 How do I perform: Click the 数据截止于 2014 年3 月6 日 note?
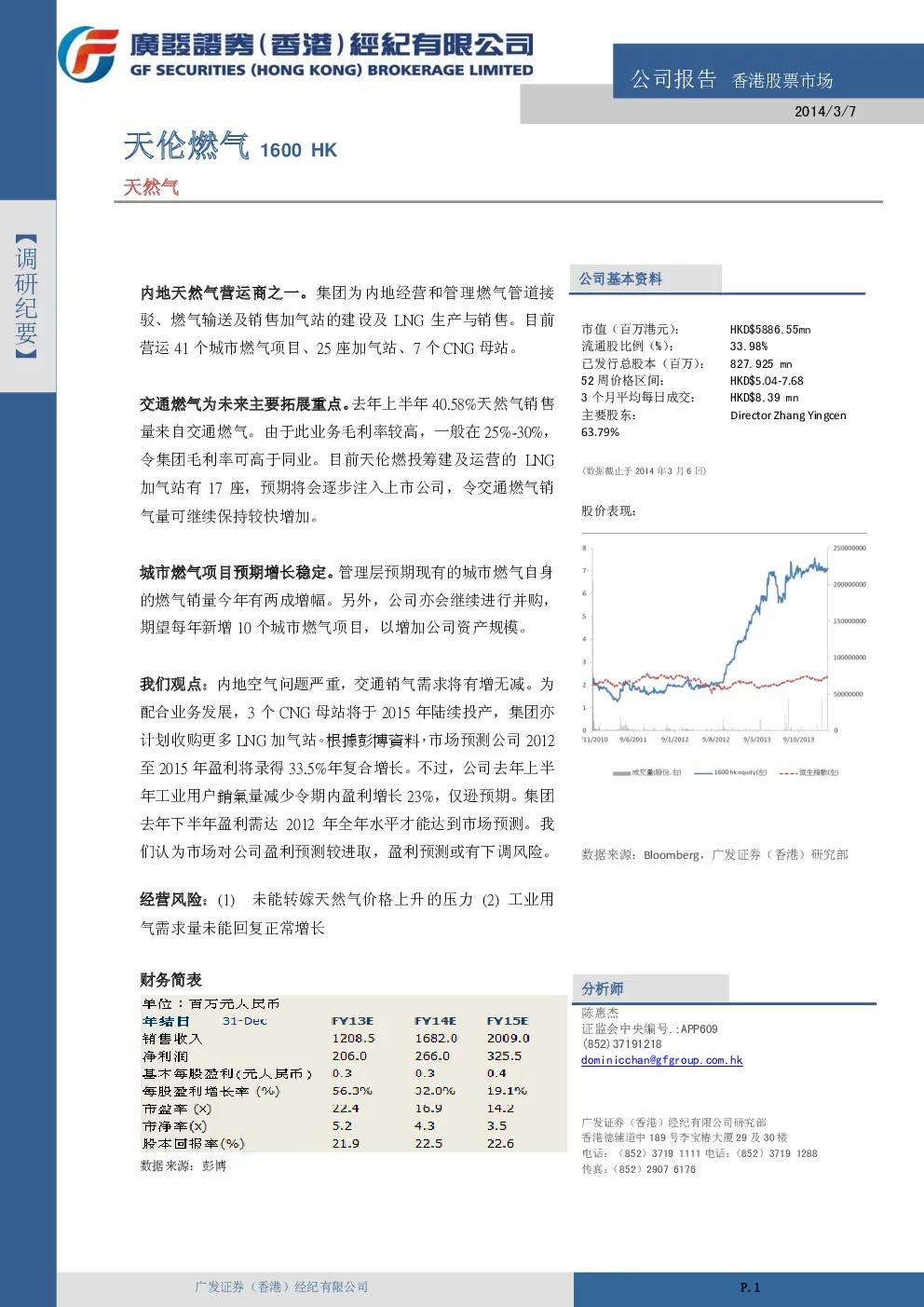point(644,470)
